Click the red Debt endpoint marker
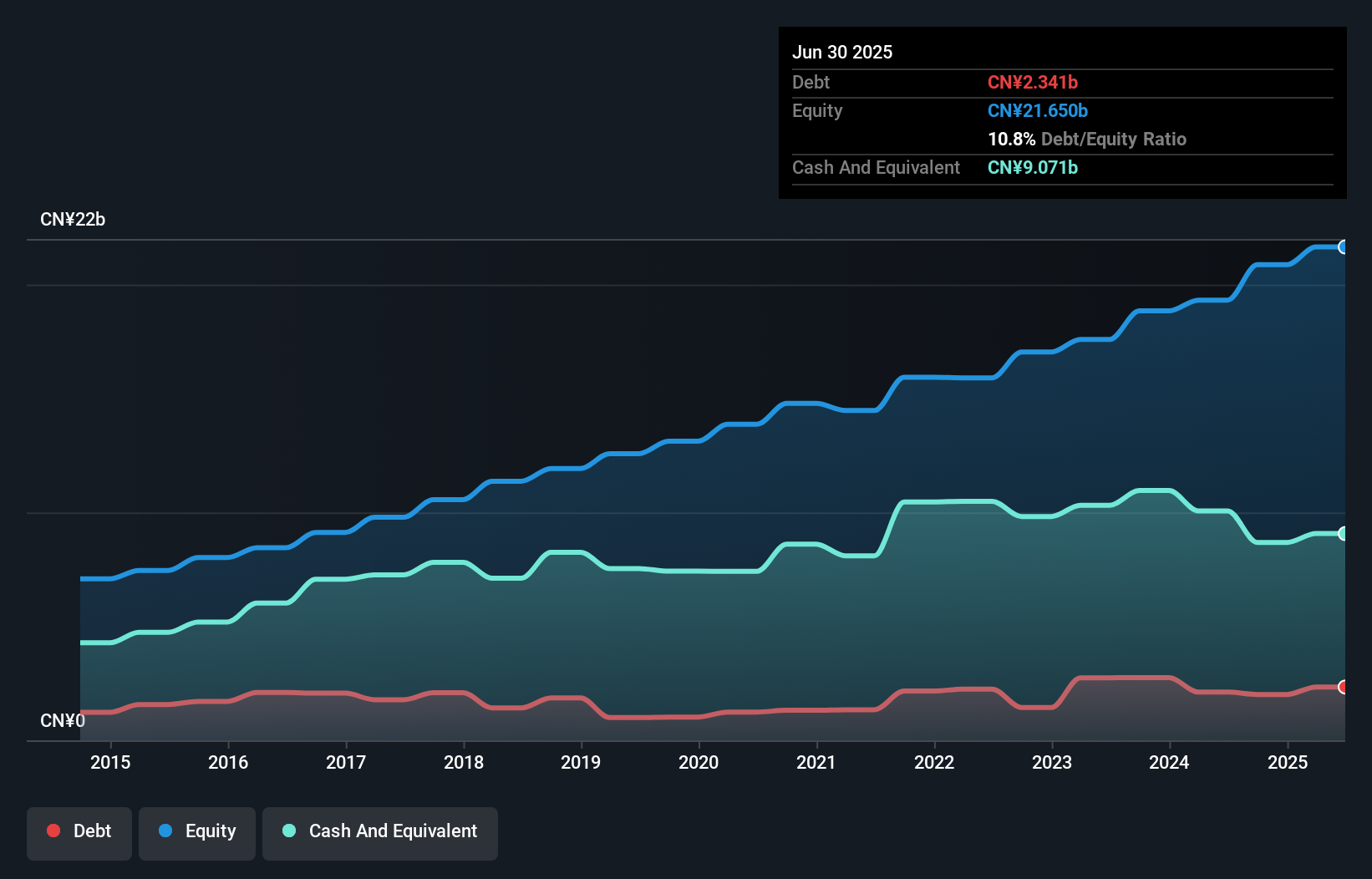Image resolution: width=1372 pixels, height=879 pixels. (1343, 687)
